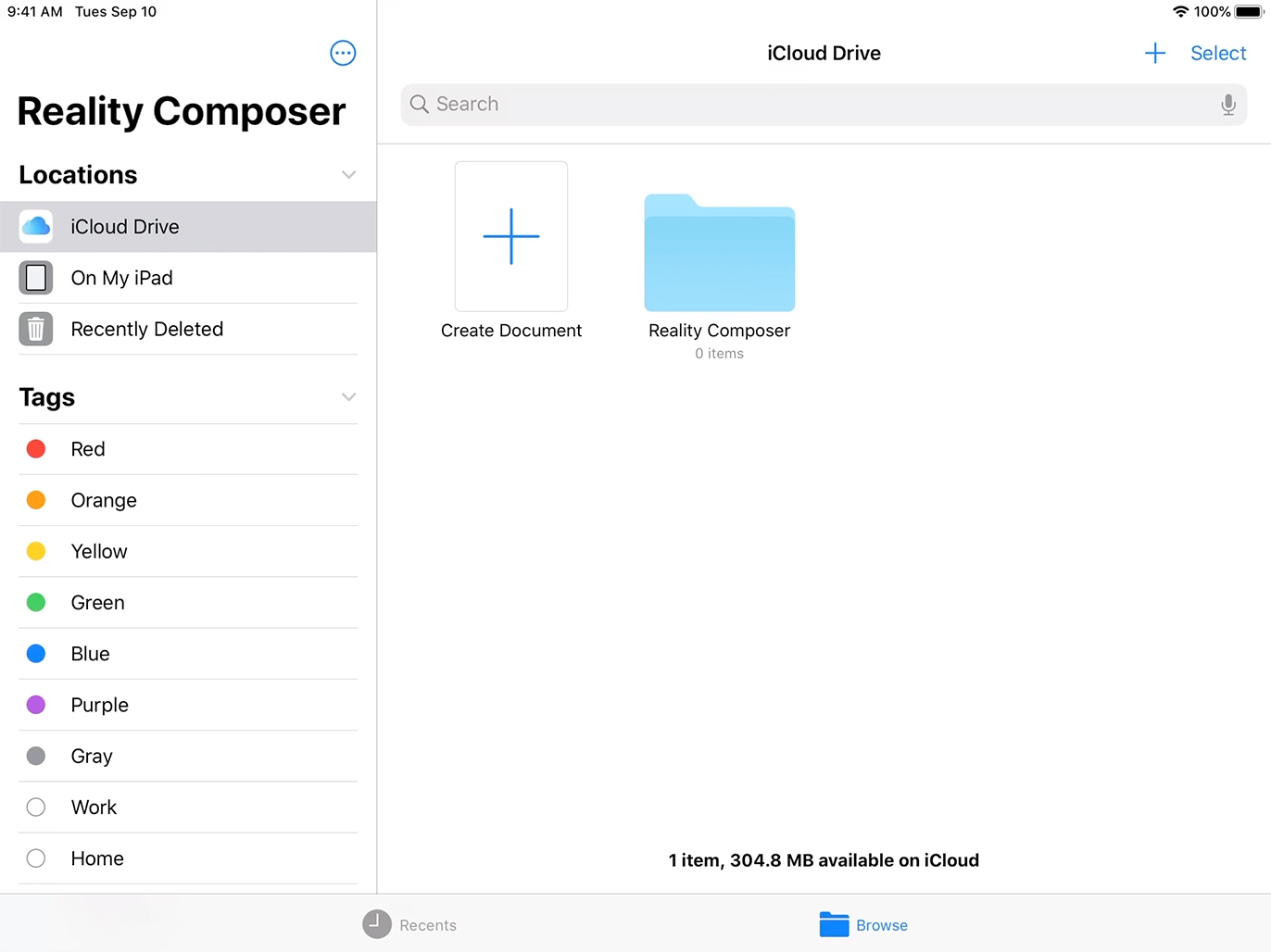Viewport: 1271px width, 952px height.
Task: Focus the Search field
Action: (x=824, y=105)
